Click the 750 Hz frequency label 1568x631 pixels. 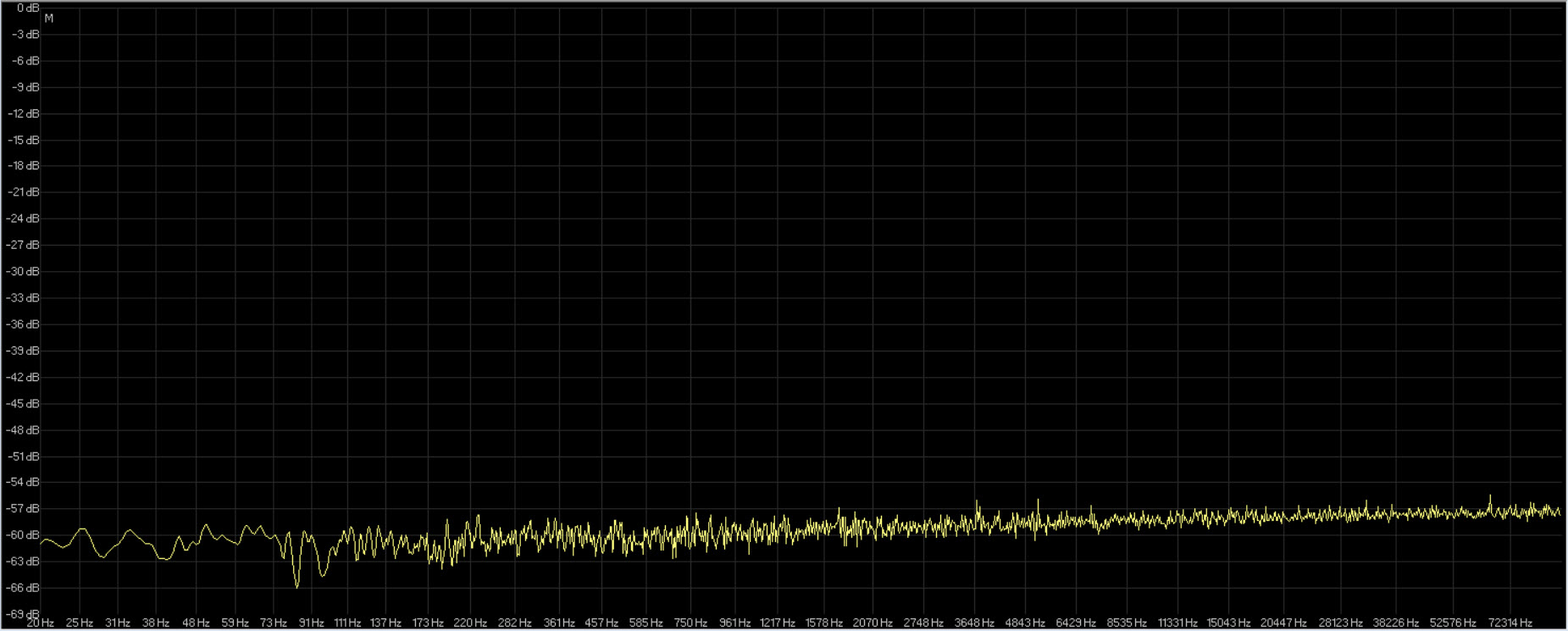point(690,623)
